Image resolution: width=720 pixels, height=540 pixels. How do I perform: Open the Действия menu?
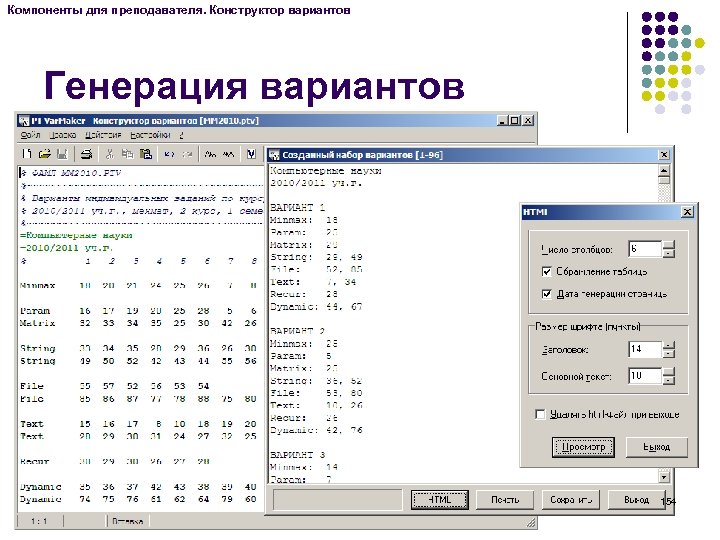pyautogui.click(x=103, y=135)
